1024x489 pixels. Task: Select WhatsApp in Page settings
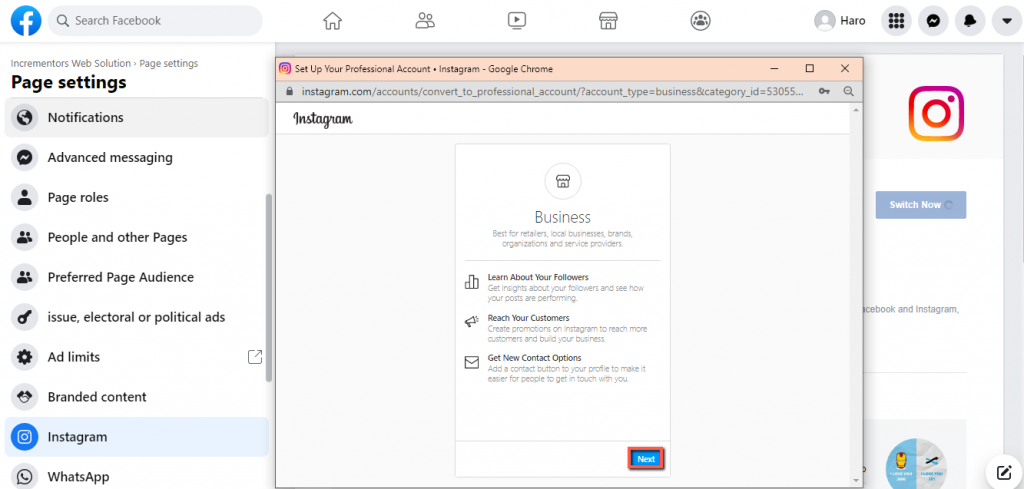[136, 476]
